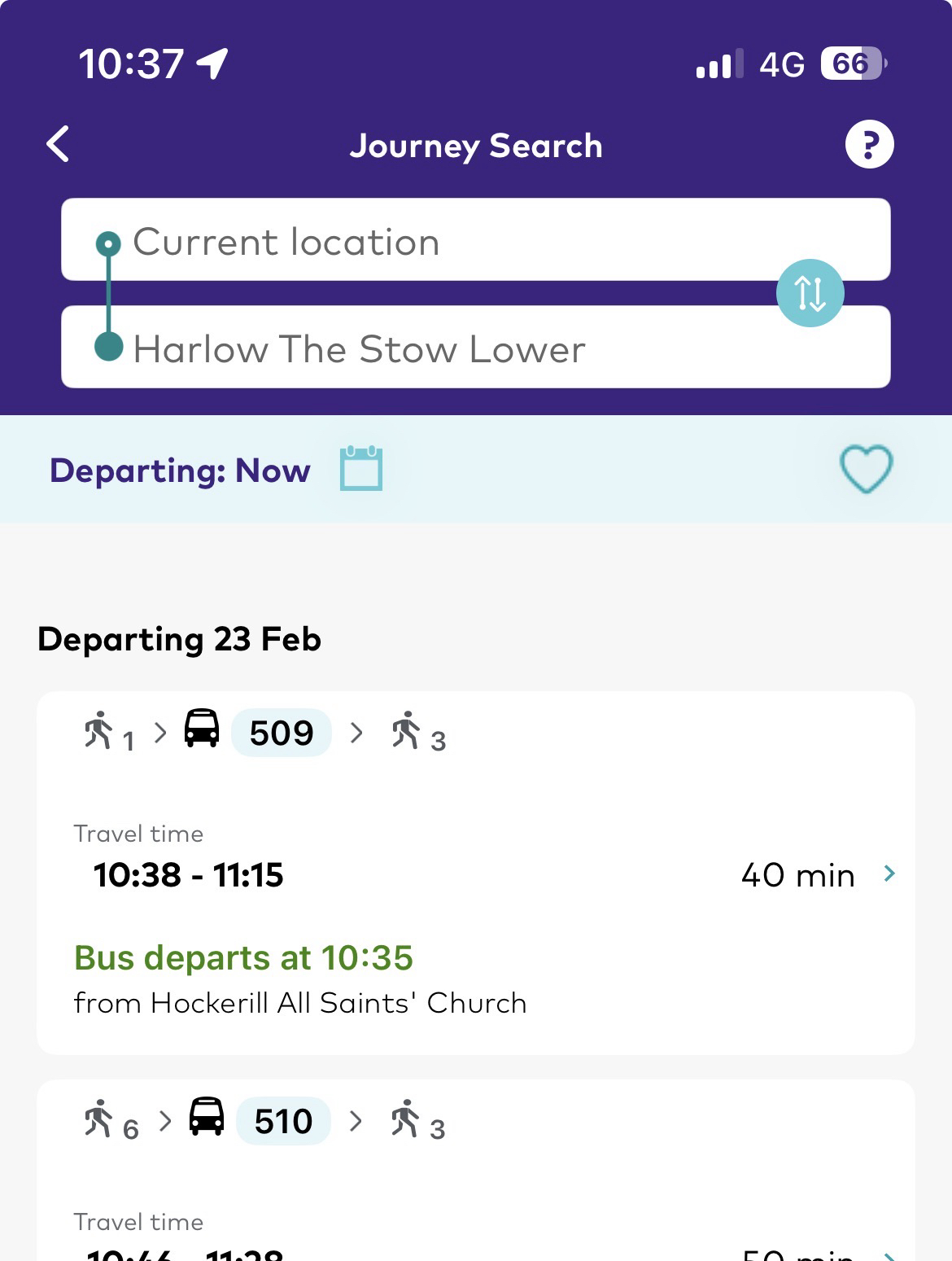Save journey with the heart favourite icon
The image size is (952, 1261).
click(866, 469)
